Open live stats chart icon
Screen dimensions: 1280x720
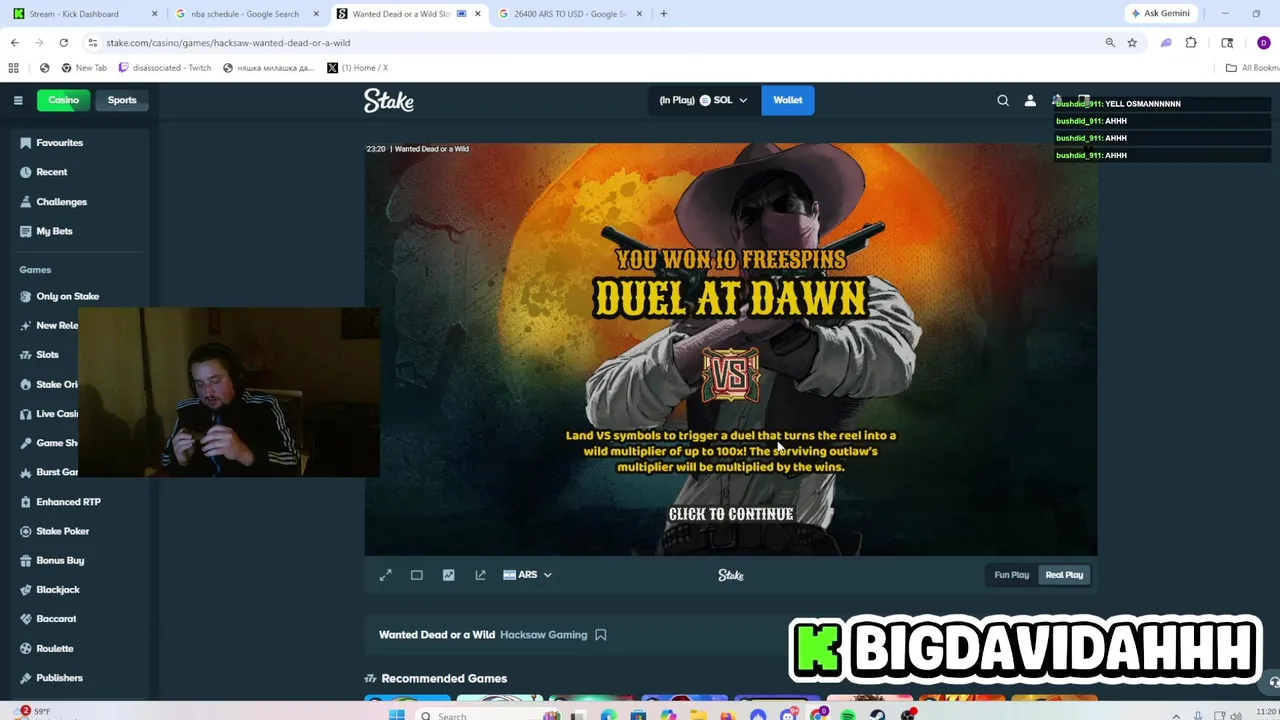coord(448,575)
